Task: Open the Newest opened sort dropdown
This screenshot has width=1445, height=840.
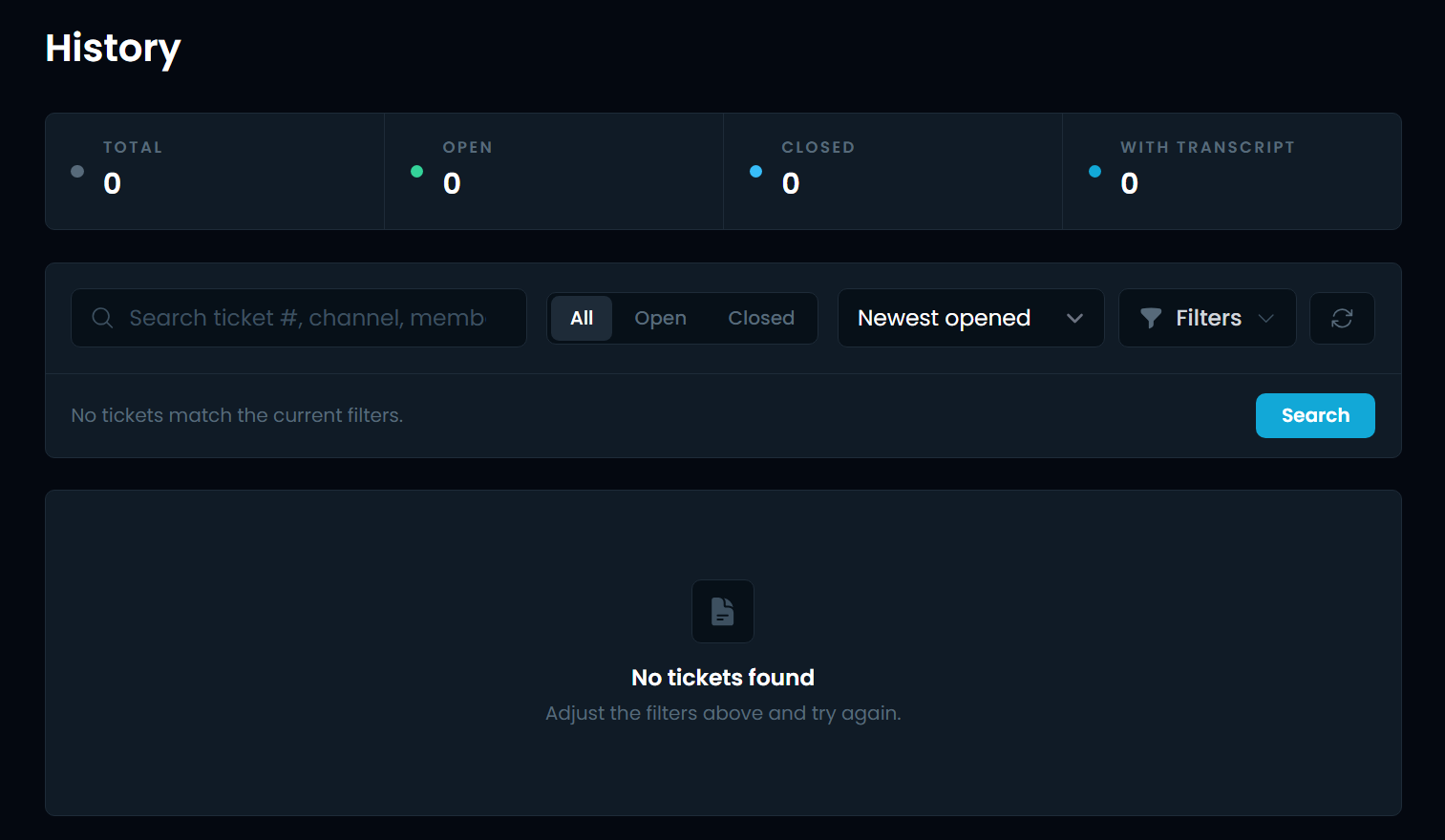Action: [970, 318]
